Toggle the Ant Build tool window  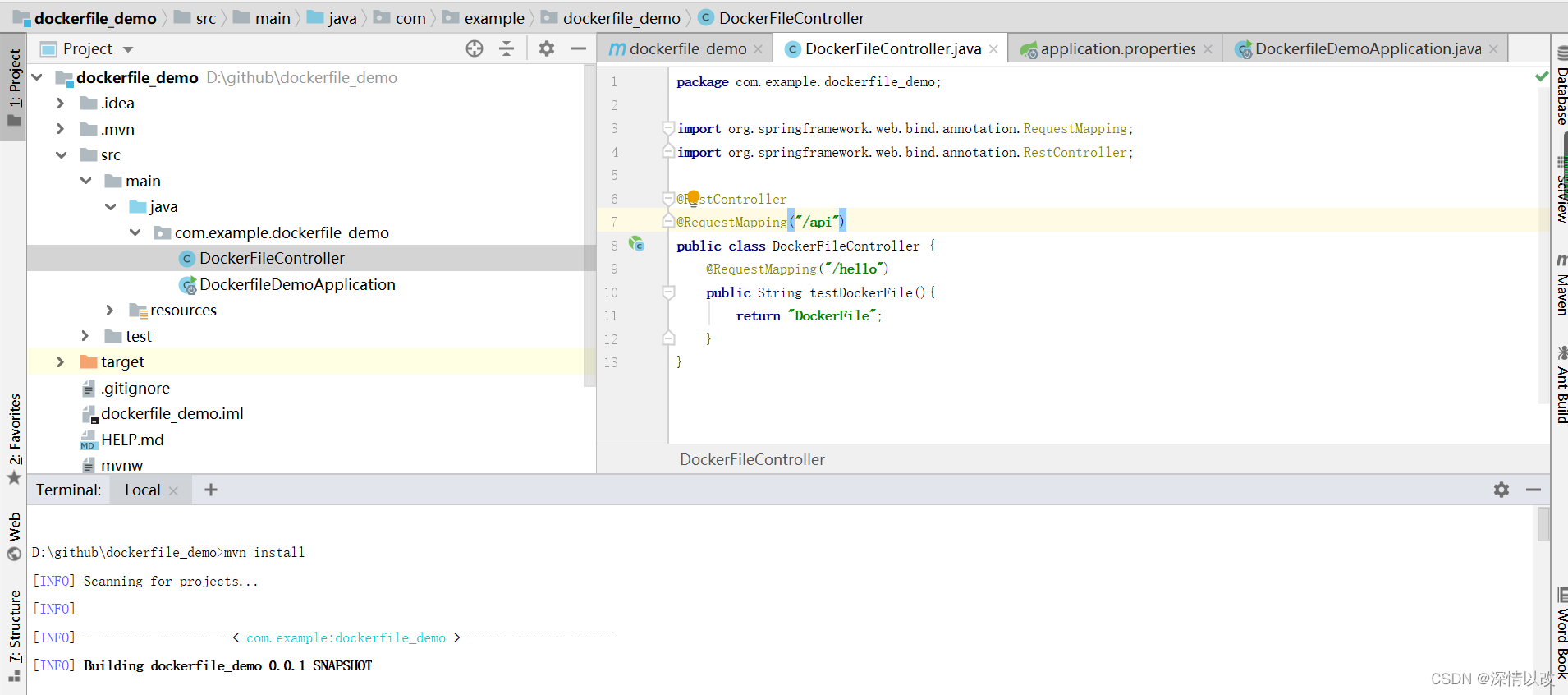1561,385
